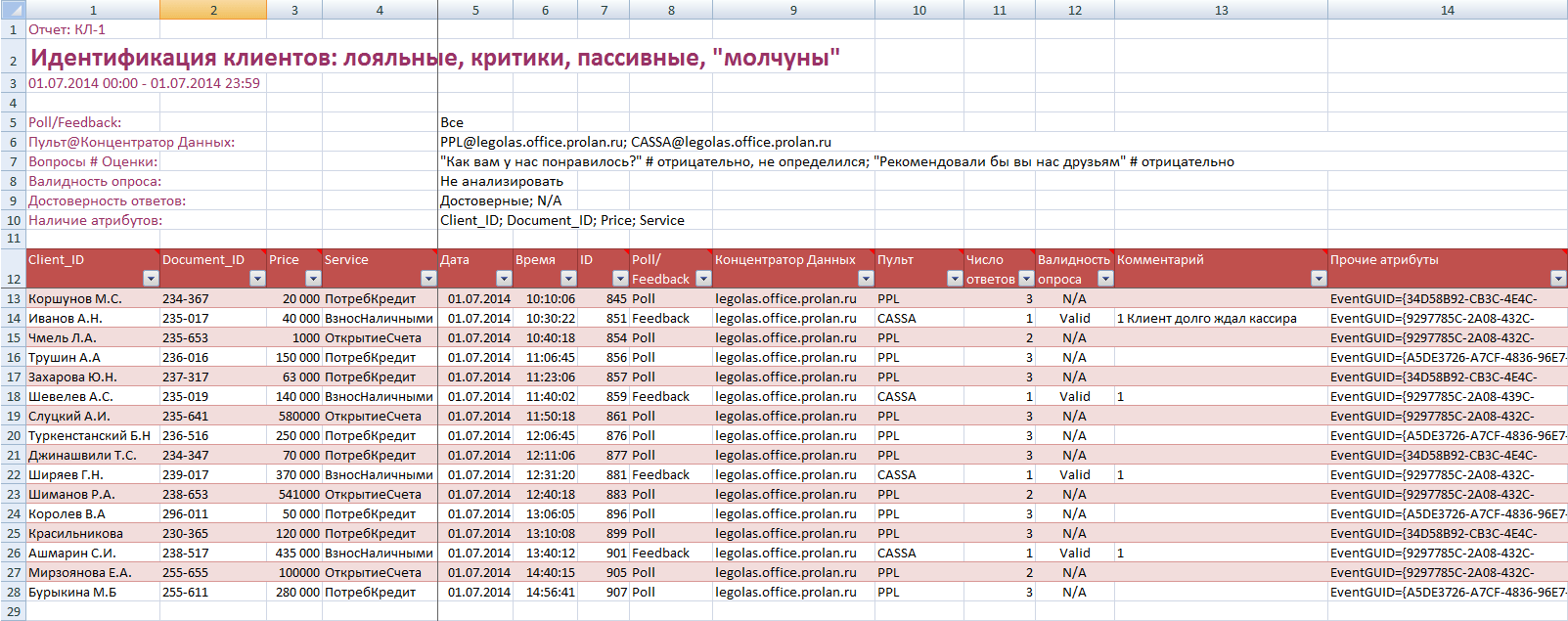Open the Document_ID filter dropdown
The width and height of the screenshot is (1568, 621).
click(257, 279)
